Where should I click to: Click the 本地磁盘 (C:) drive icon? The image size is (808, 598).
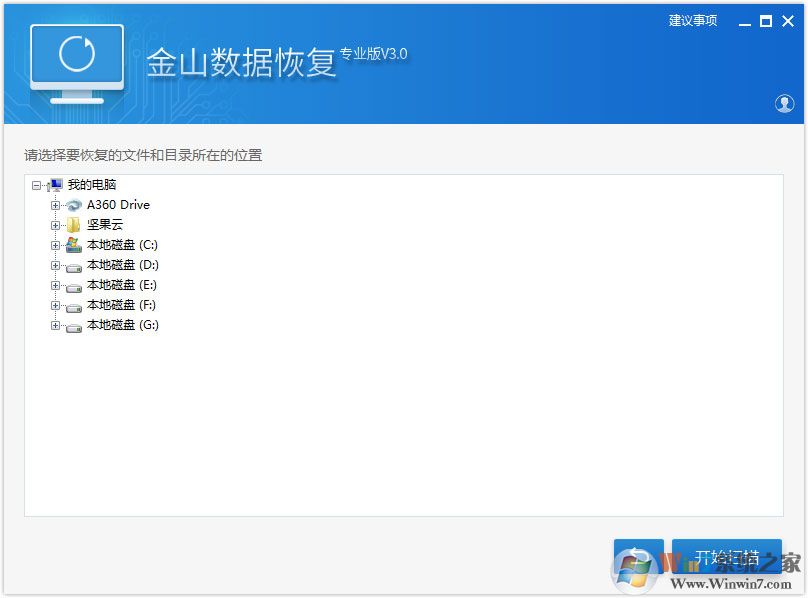click(72, 244)
